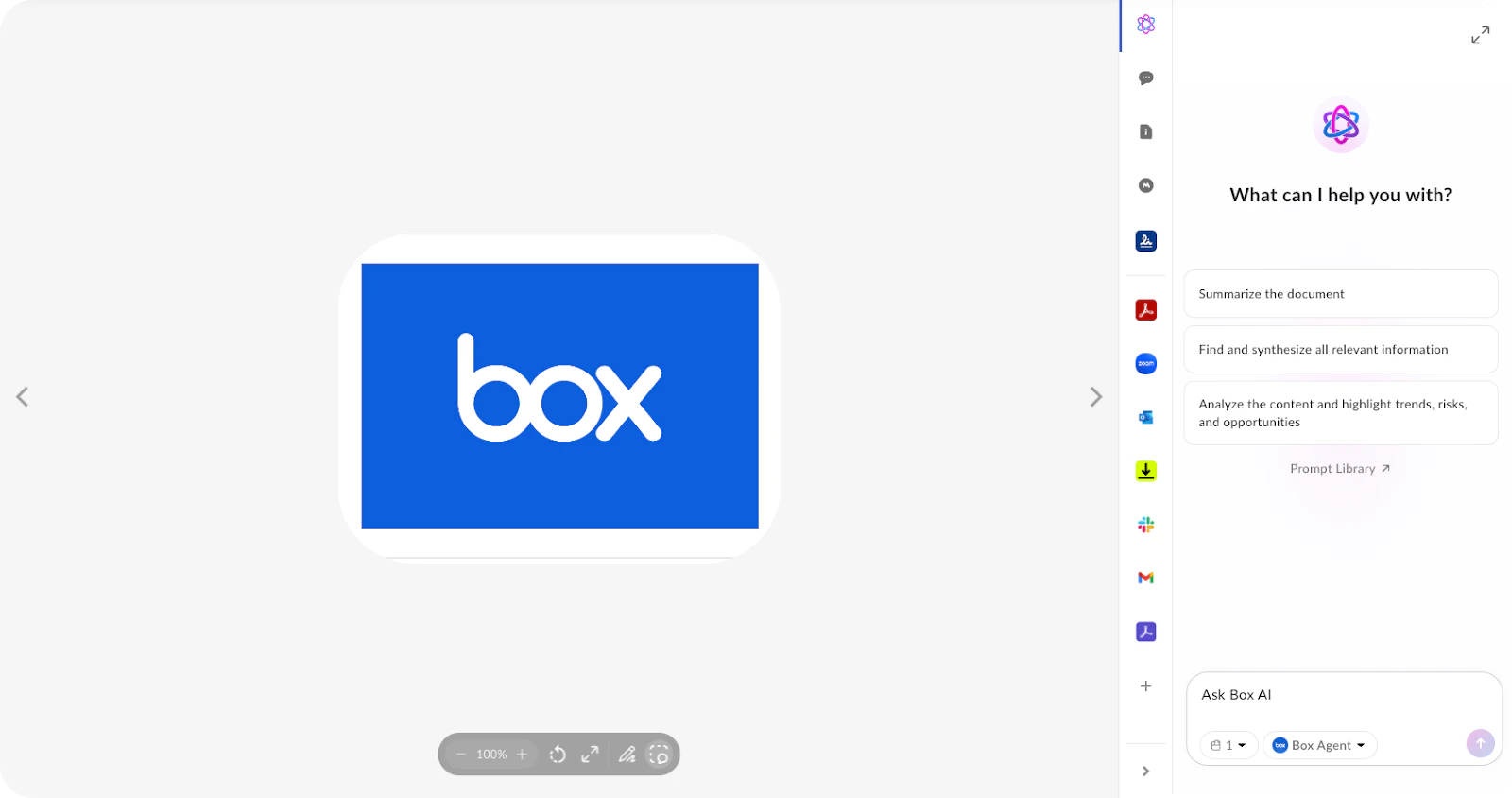Open the Box Agent selector dropdown

1319,745
